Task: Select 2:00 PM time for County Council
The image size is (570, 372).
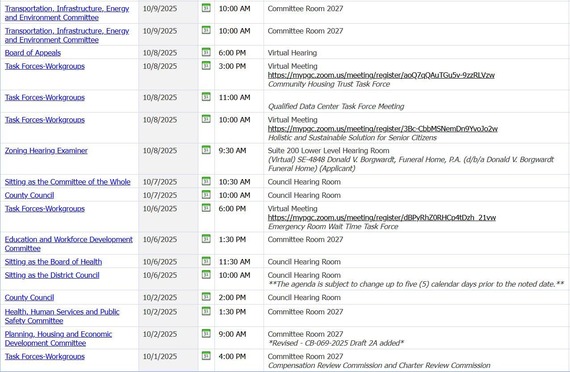Action: tap(232, 297)
